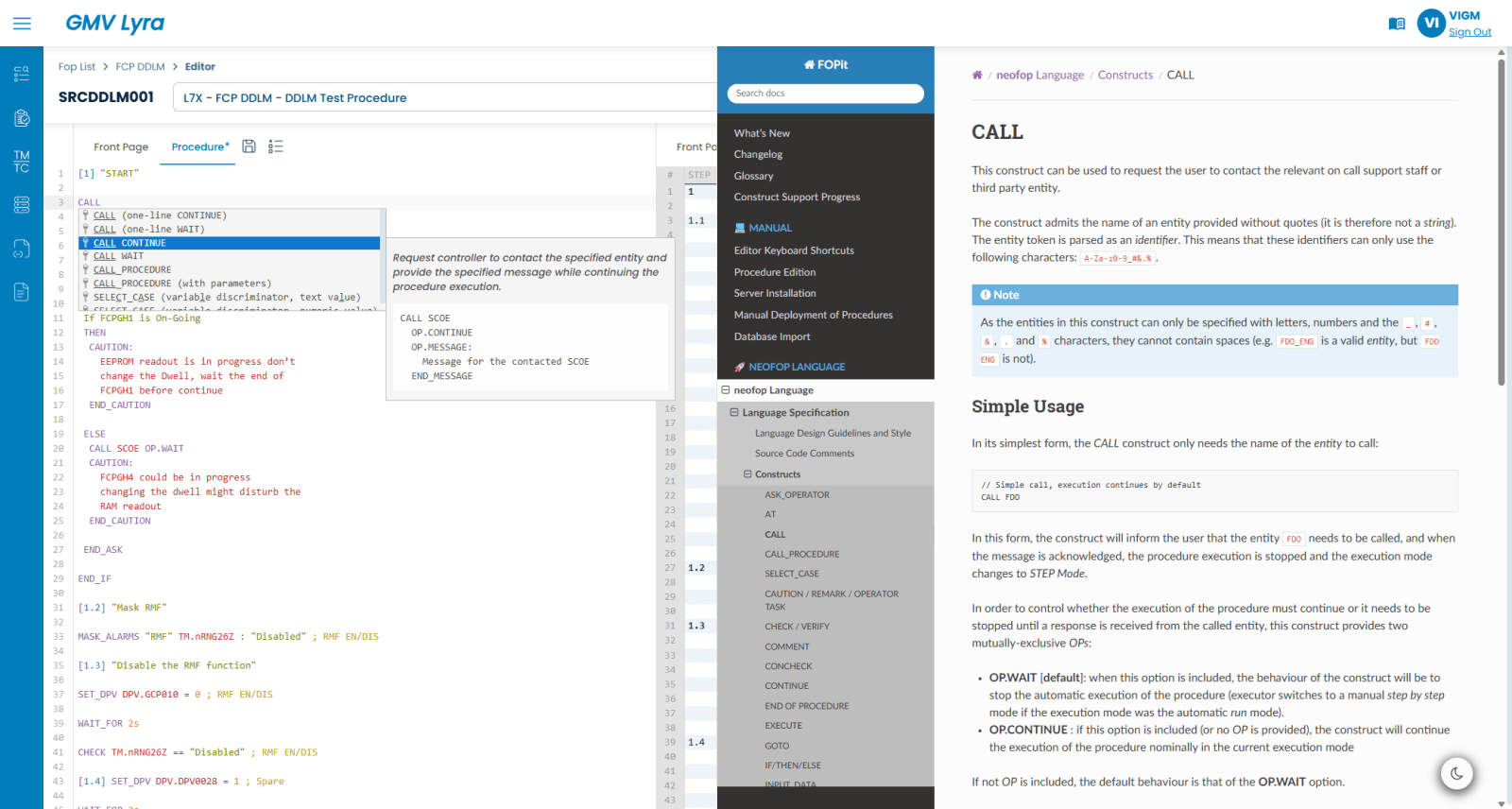This screenshot has height=809, width=1512.
Task: Open the clipboard-check sidebar icon
Action: [x=22, y=118]
